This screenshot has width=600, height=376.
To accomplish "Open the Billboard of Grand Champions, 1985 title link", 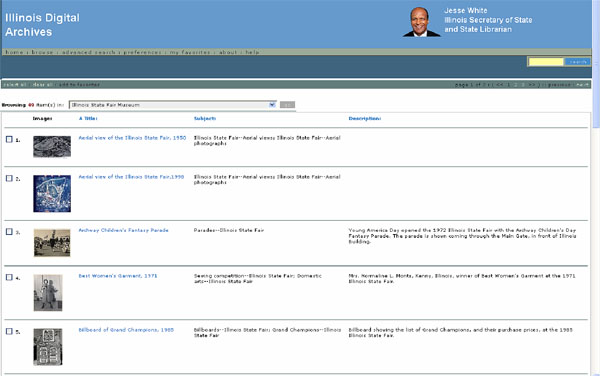I will pyautogui.click(x=126, y=329).
